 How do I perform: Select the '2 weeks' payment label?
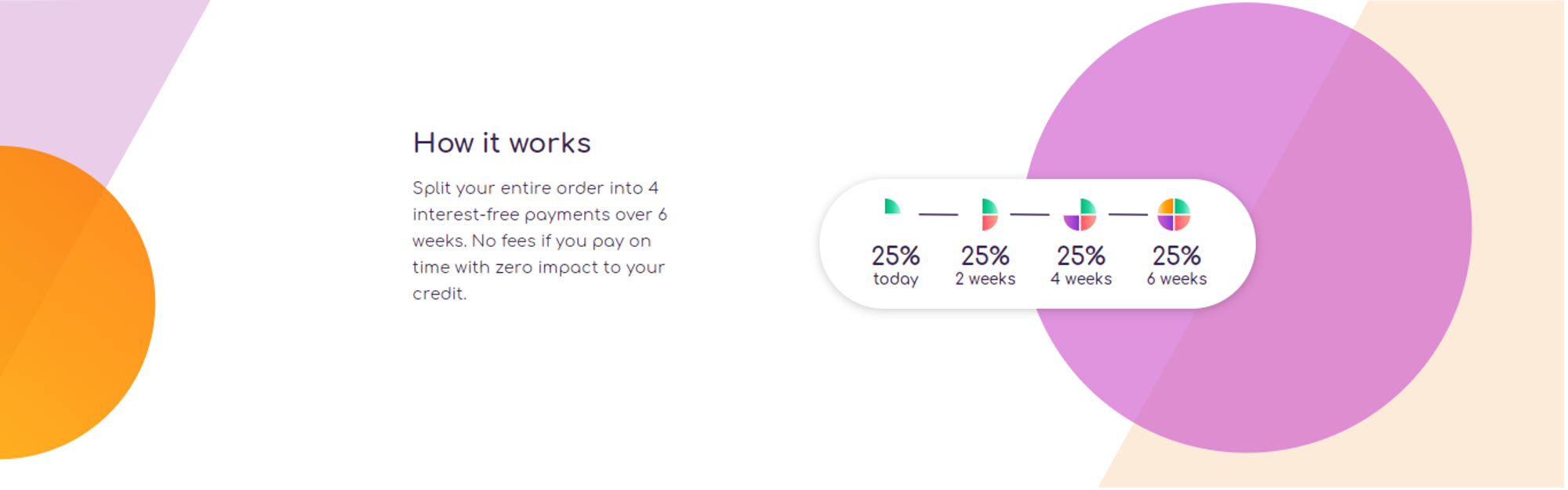tap(985, 279)
